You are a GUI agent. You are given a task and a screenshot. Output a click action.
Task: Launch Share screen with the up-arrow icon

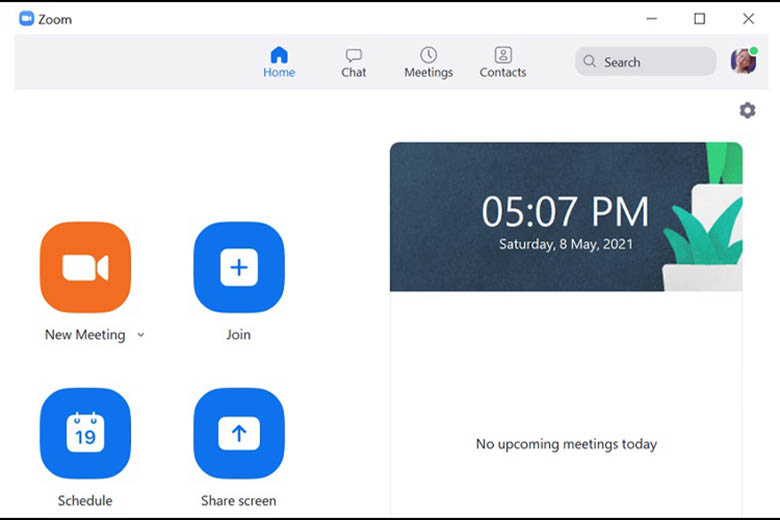(x=238, y=434)
